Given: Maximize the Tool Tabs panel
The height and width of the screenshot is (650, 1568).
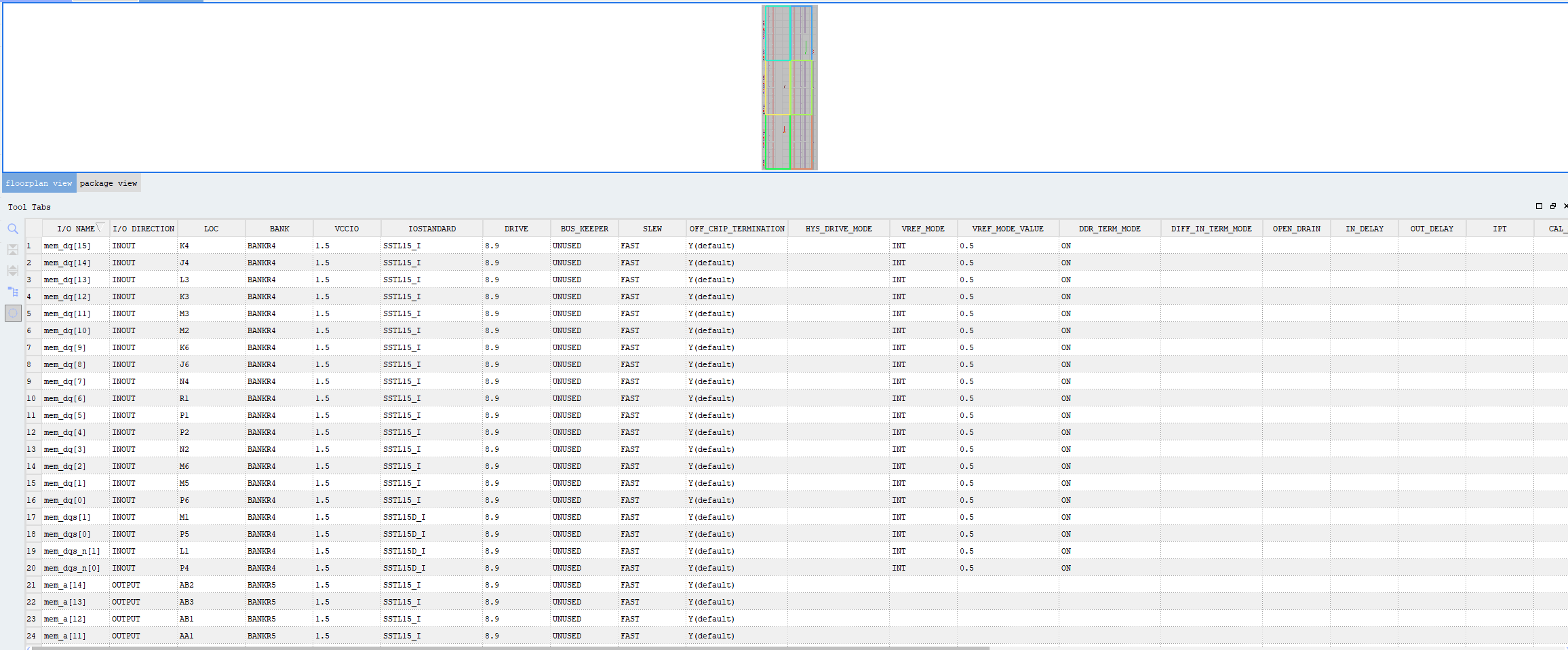Looking at the screenshot, I should pos(1539,206).
